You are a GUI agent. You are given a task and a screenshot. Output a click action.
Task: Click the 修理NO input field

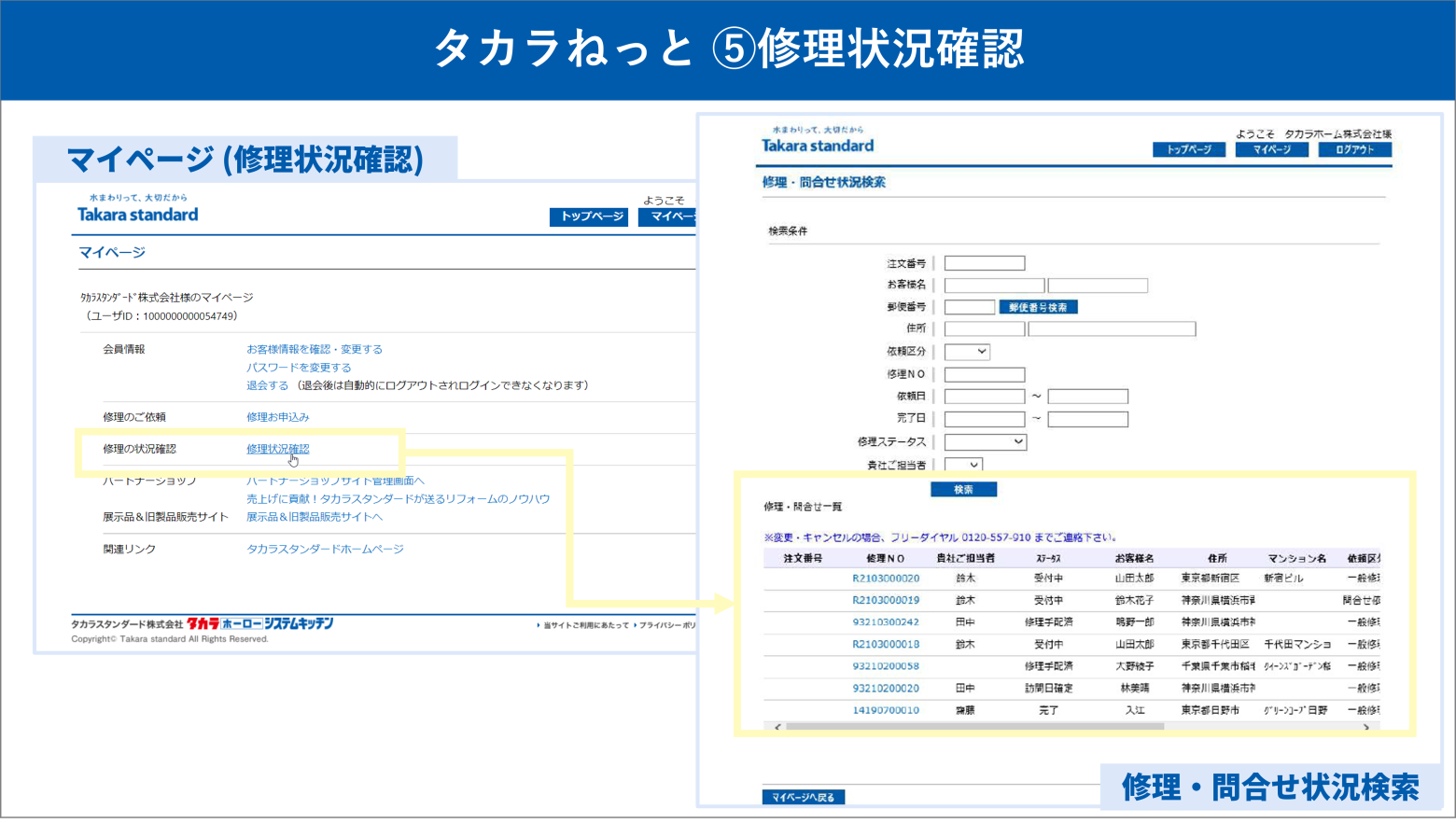point(985,374)
